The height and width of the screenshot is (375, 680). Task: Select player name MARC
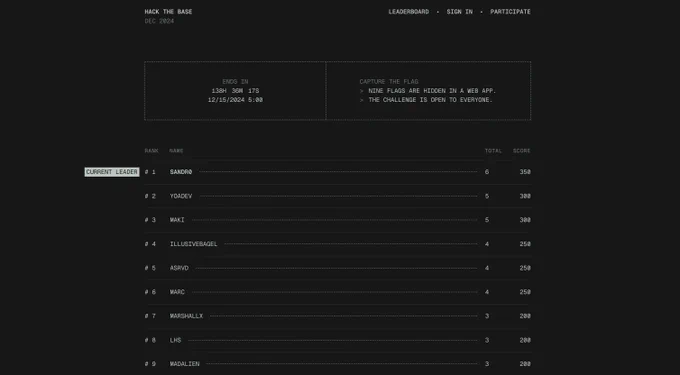point(177,292)
